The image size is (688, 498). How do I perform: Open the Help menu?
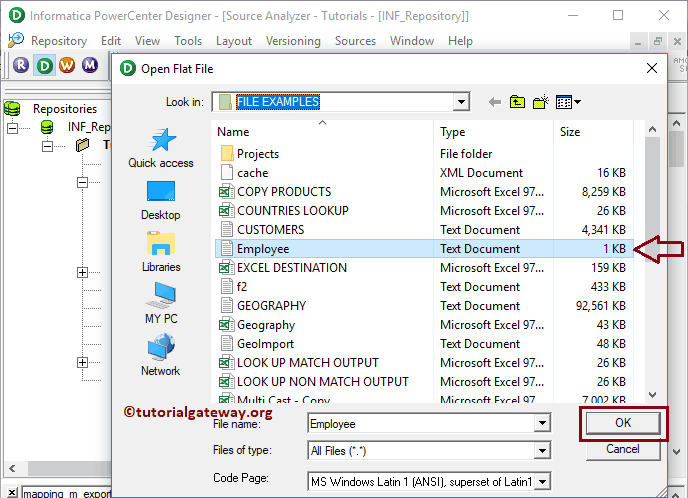460,41
